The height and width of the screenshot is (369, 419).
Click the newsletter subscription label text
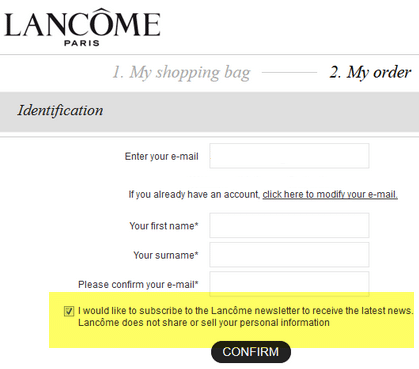(x=246, y=311)
